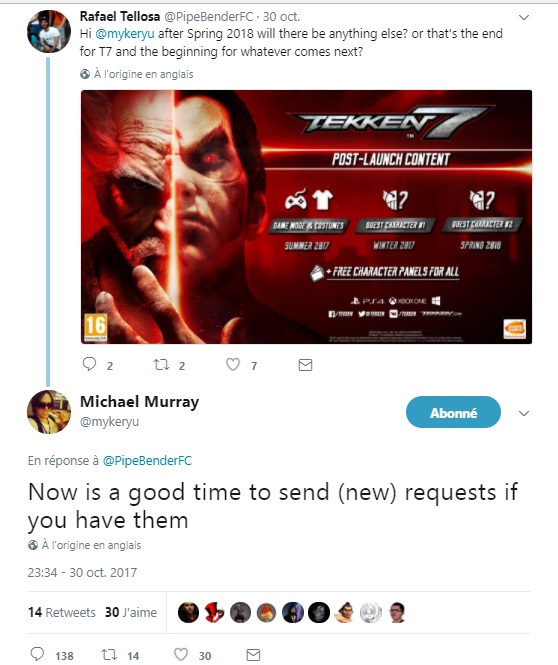Open Tekken 7 post-launch content image

[307, 217]
